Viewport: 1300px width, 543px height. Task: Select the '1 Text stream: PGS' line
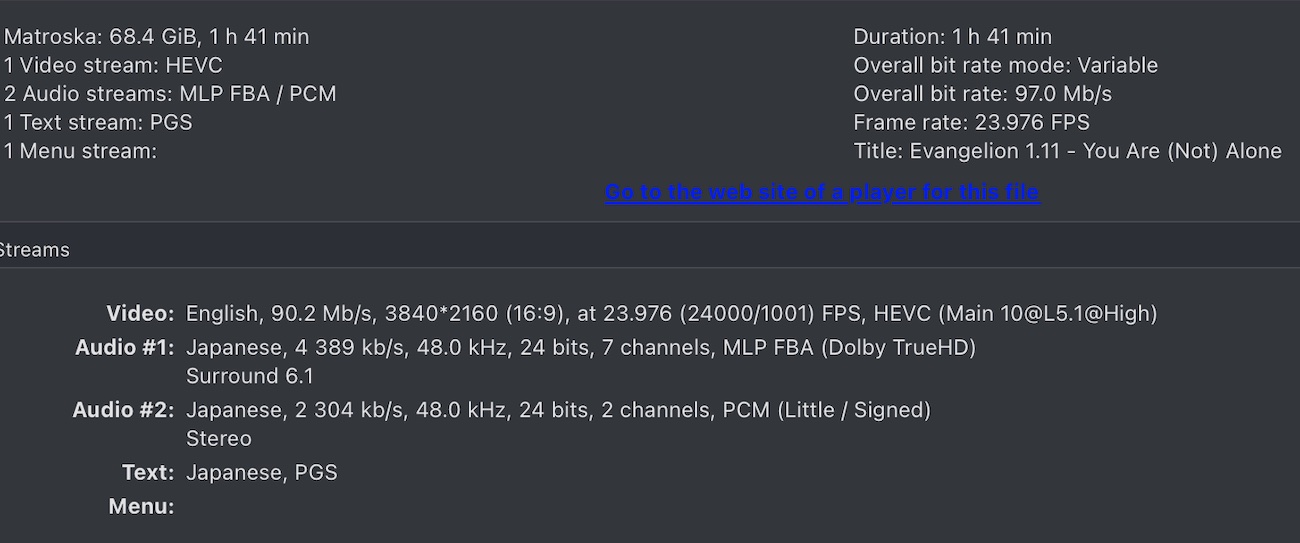tap(98, 122)
